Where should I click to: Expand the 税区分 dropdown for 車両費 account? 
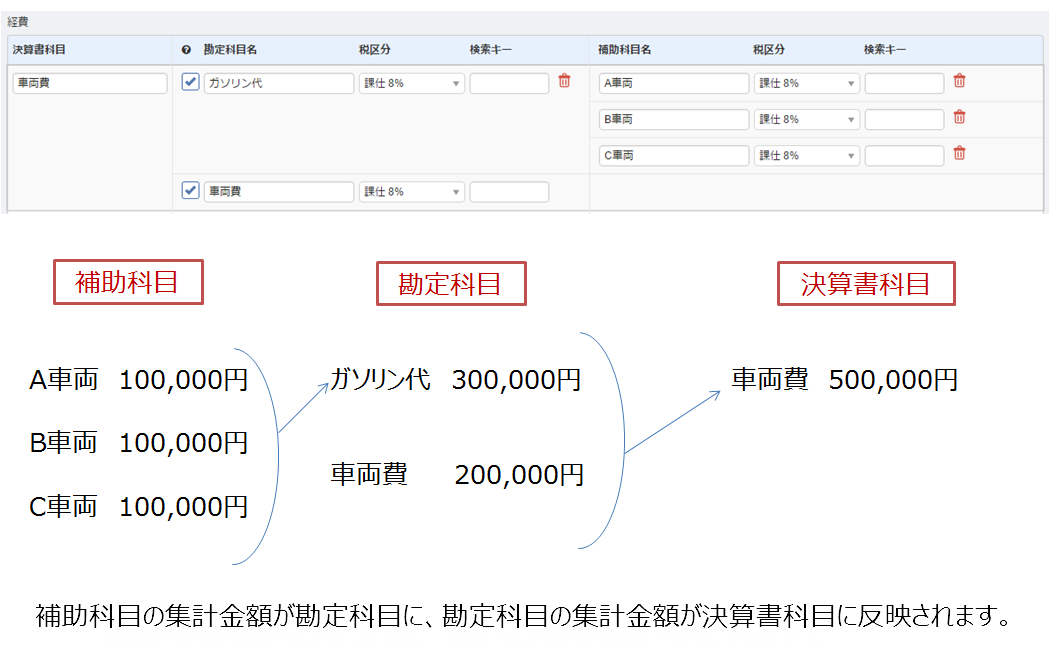[411, 192]
